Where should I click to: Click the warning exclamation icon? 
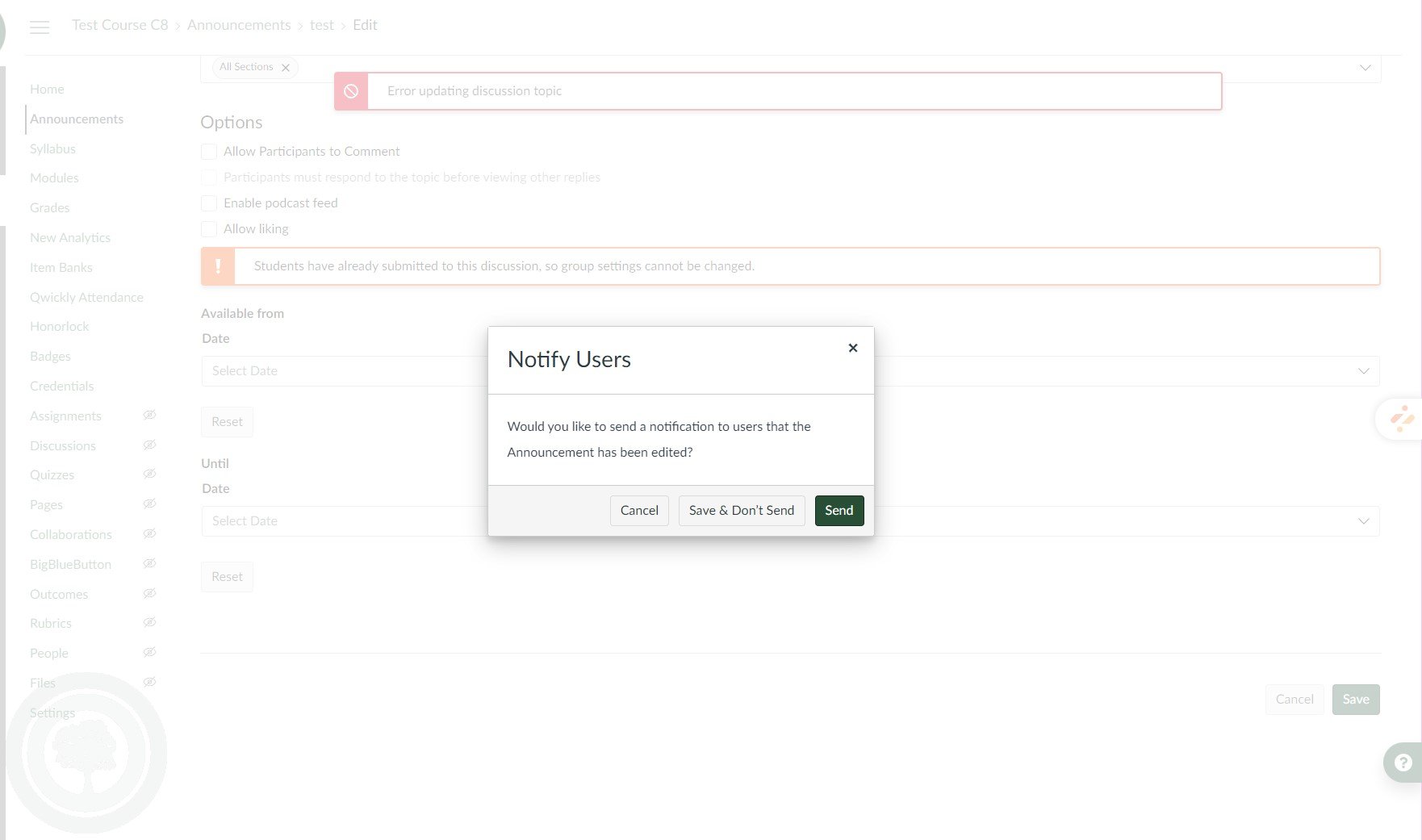pos(218,266)
